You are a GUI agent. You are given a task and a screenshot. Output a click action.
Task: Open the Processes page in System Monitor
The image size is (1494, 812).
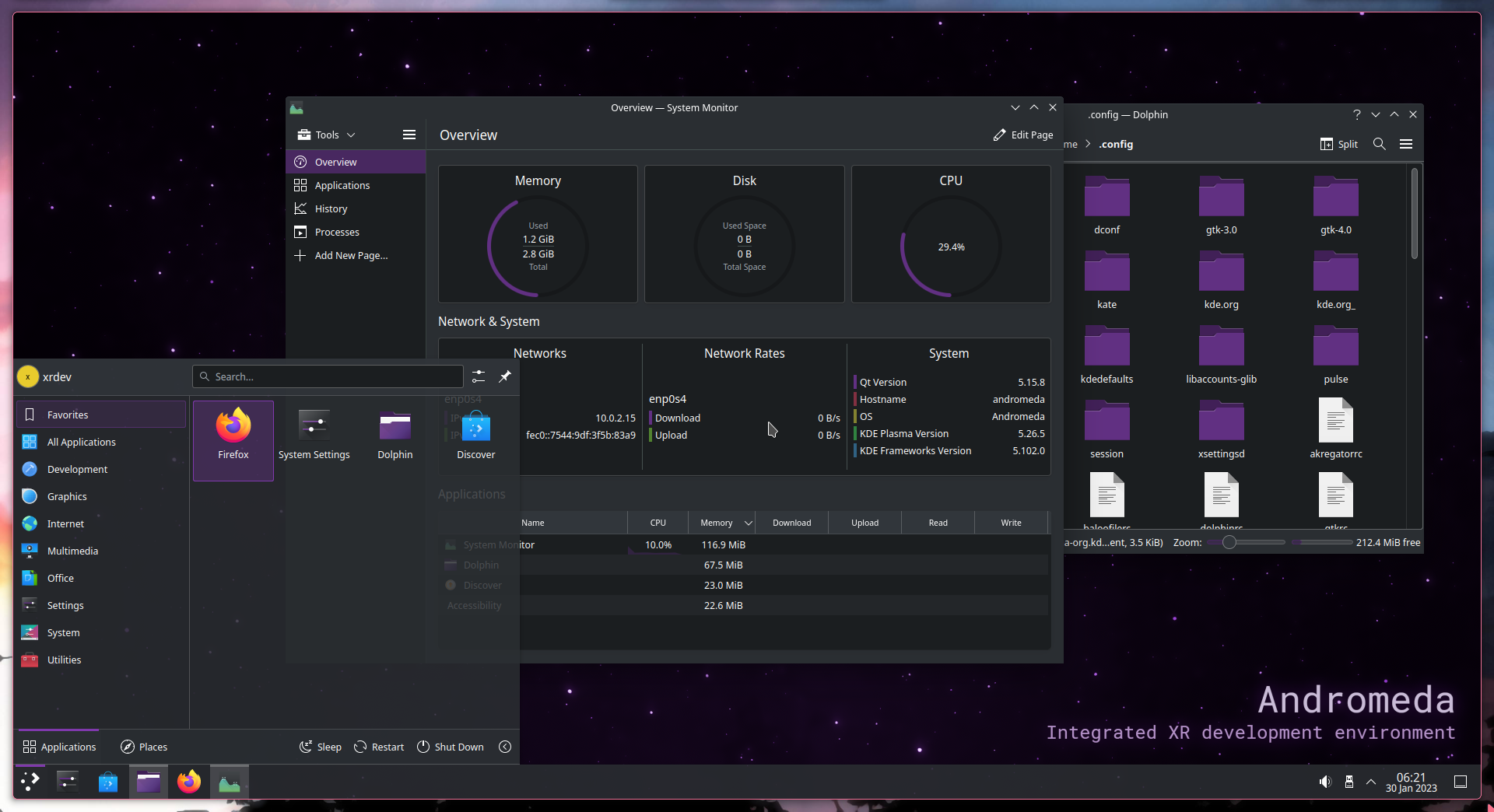point(336,231)
